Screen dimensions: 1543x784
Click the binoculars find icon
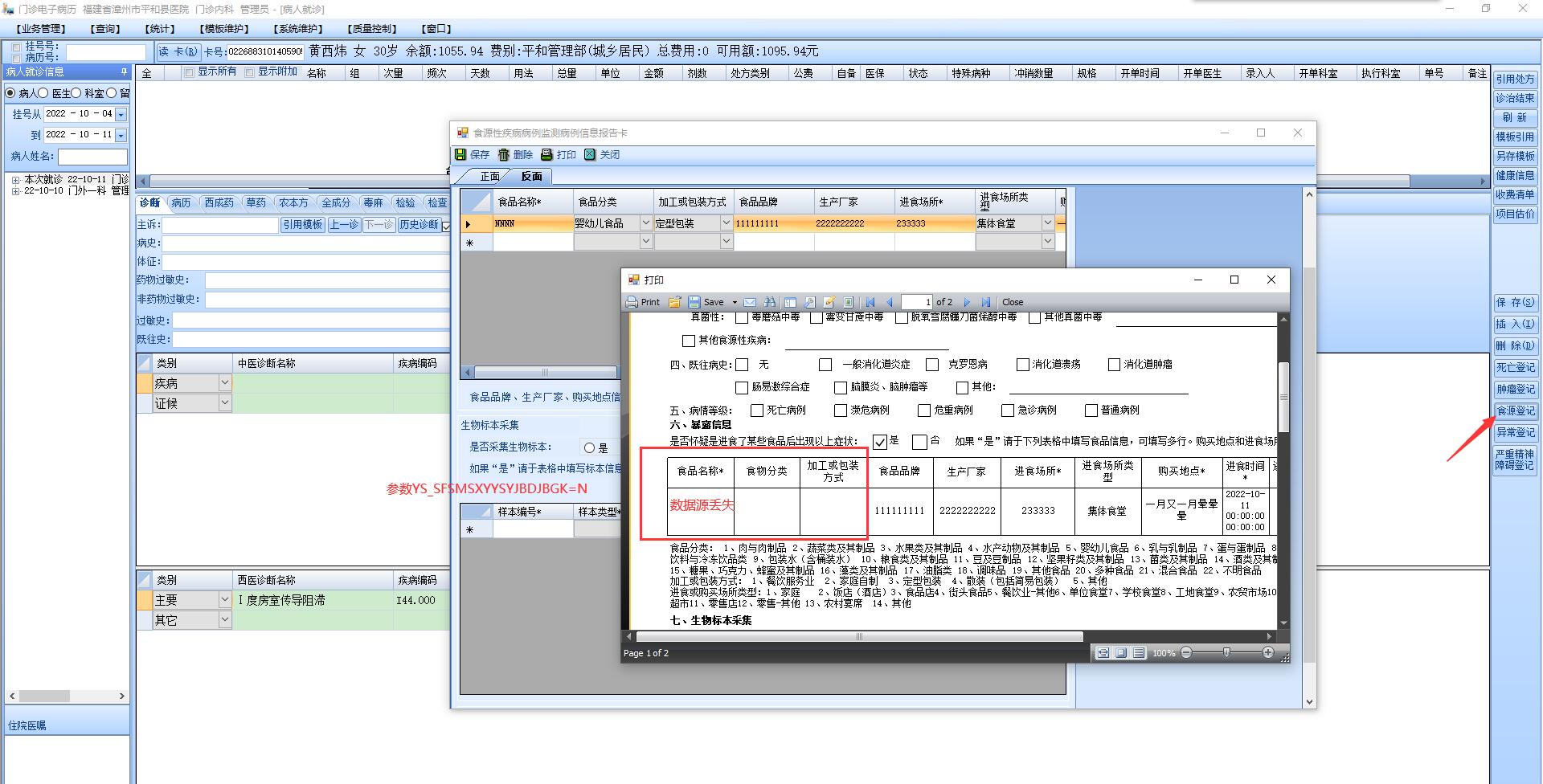769,302
